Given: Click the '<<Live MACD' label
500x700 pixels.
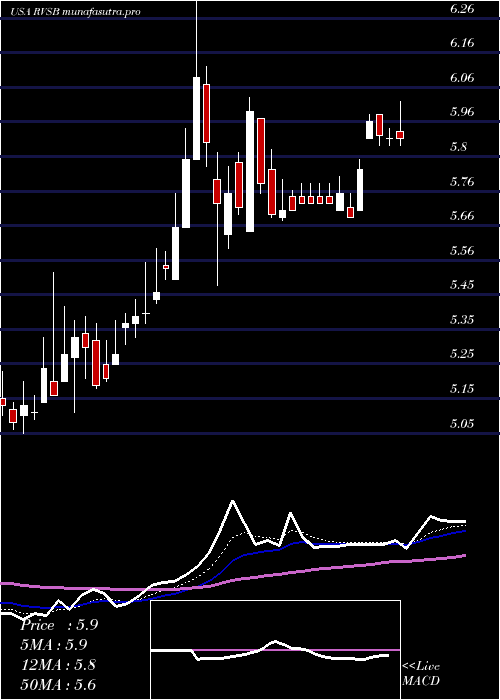Looking at the screenshot, I should [421, 674].
